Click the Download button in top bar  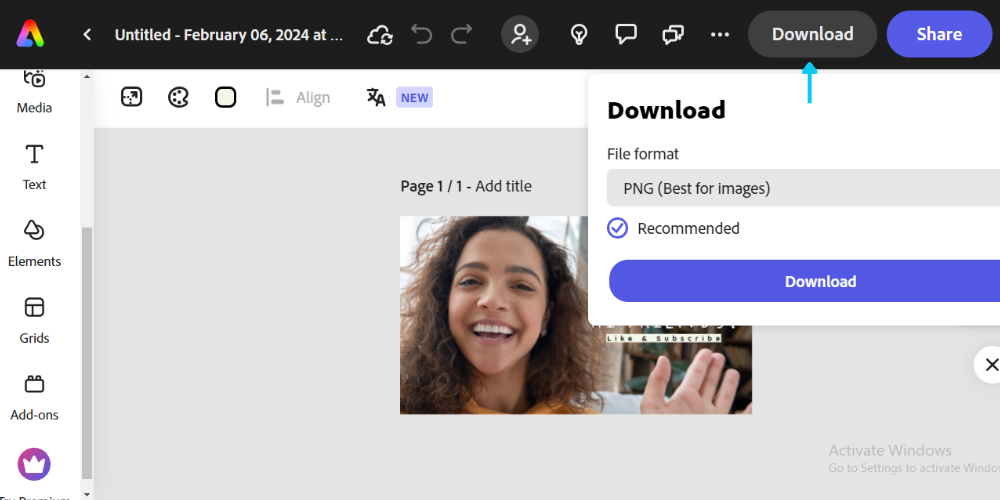pos(812,34)
